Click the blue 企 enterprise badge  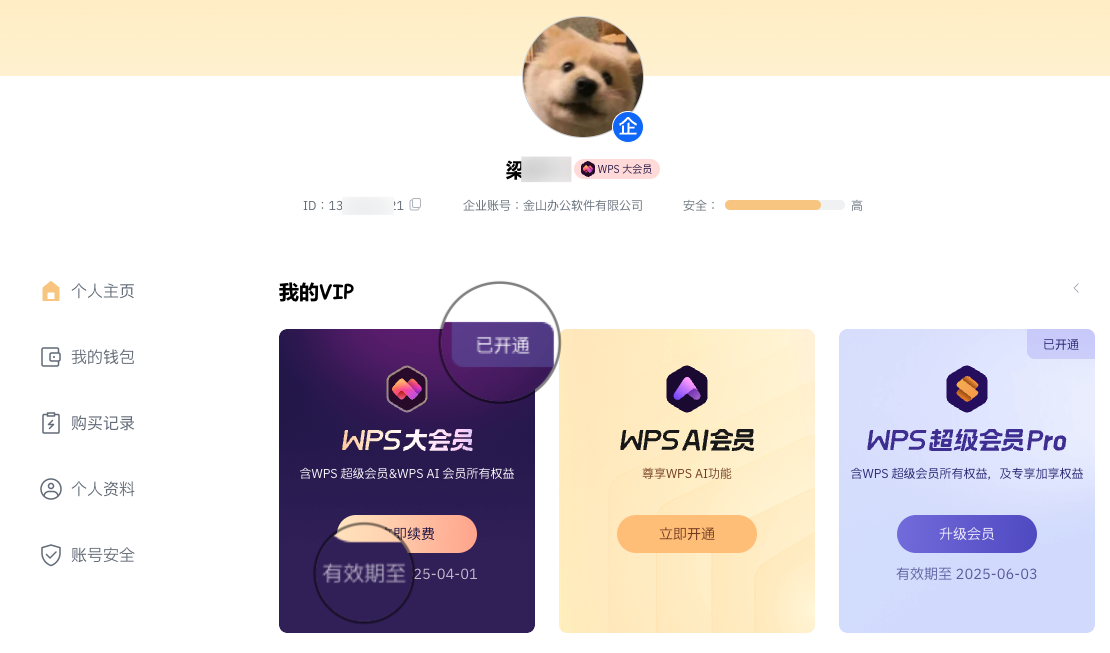(x=628, y=127)
